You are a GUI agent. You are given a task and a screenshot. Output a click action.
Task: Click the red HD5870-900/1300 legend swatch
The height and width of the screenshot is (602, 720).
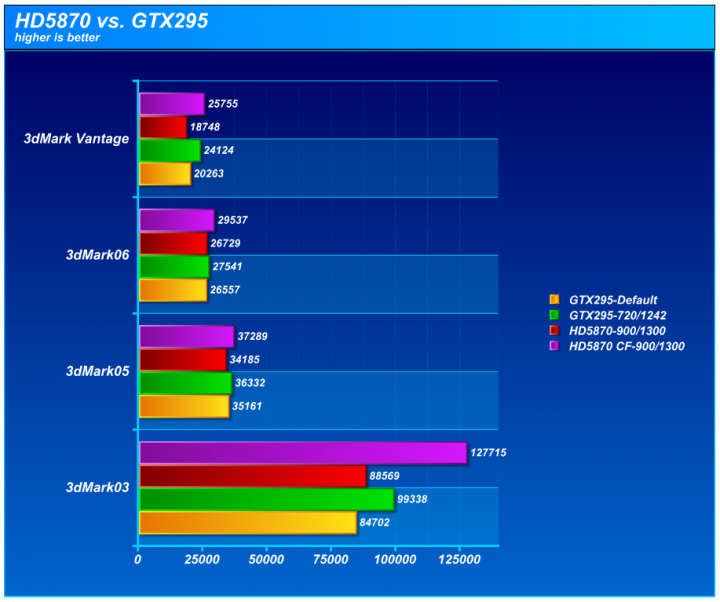coord(554,331)
